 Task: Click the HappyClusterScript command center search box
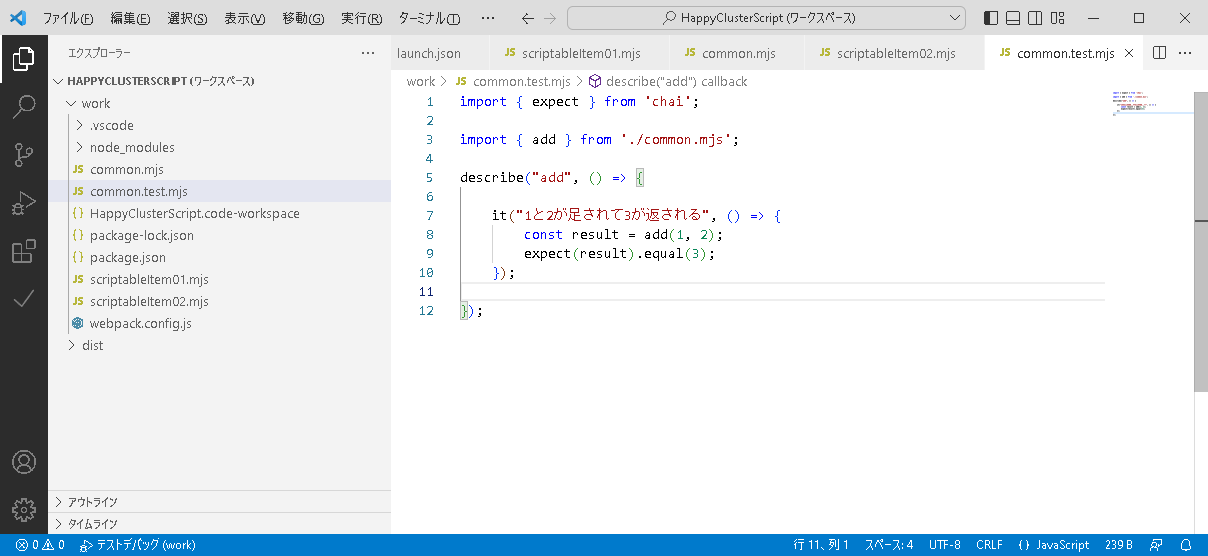pyautogui.click(x=766, y=18)
